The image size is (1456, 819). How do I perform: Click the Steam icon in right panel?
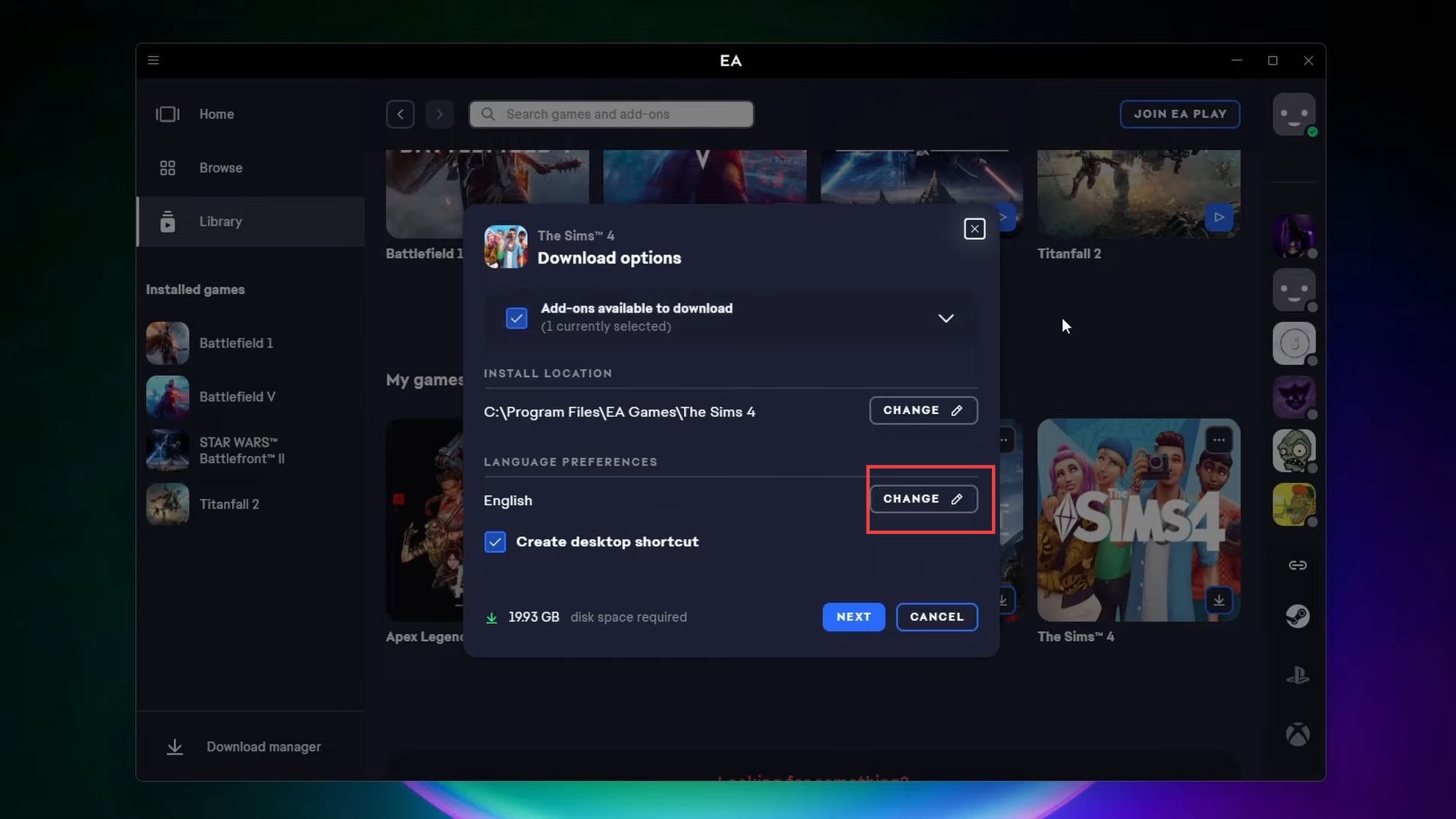tap(1298, 617)
